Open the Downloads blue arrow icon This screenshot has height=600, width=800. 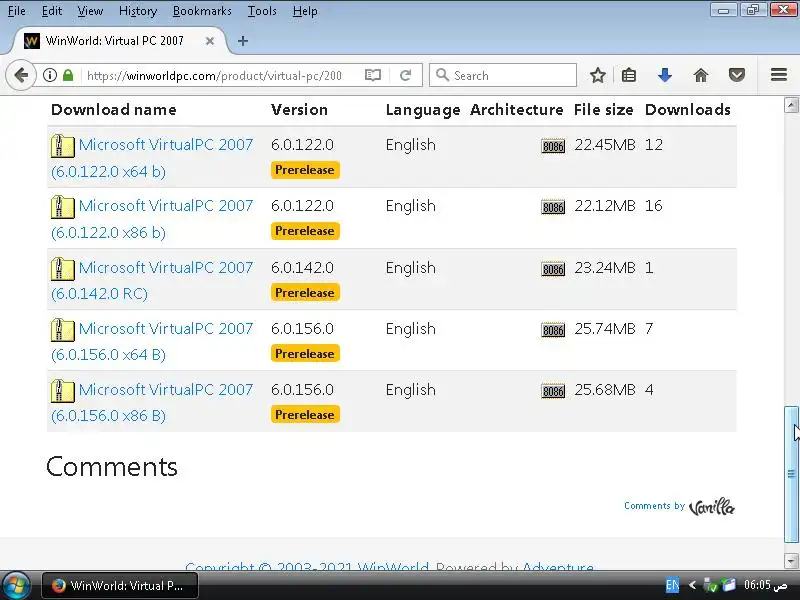point(664,76)
